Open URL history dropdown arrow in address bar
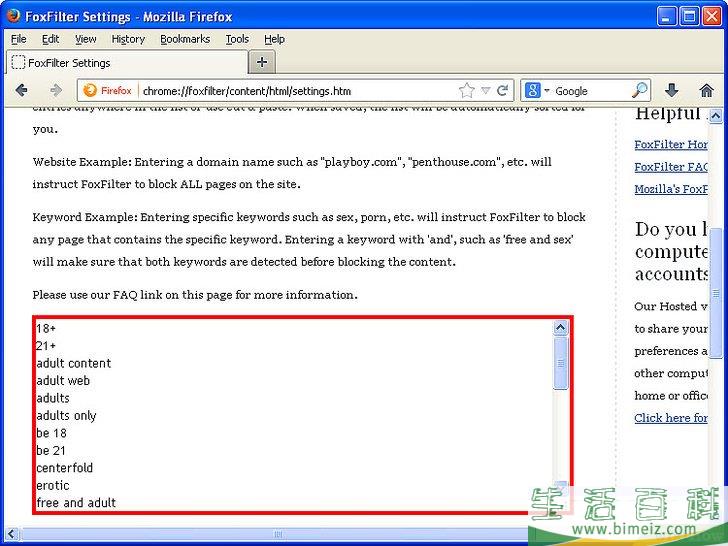The height and width of the screenshot is (546, 728). pyautogui.click(x=486, y=91)
